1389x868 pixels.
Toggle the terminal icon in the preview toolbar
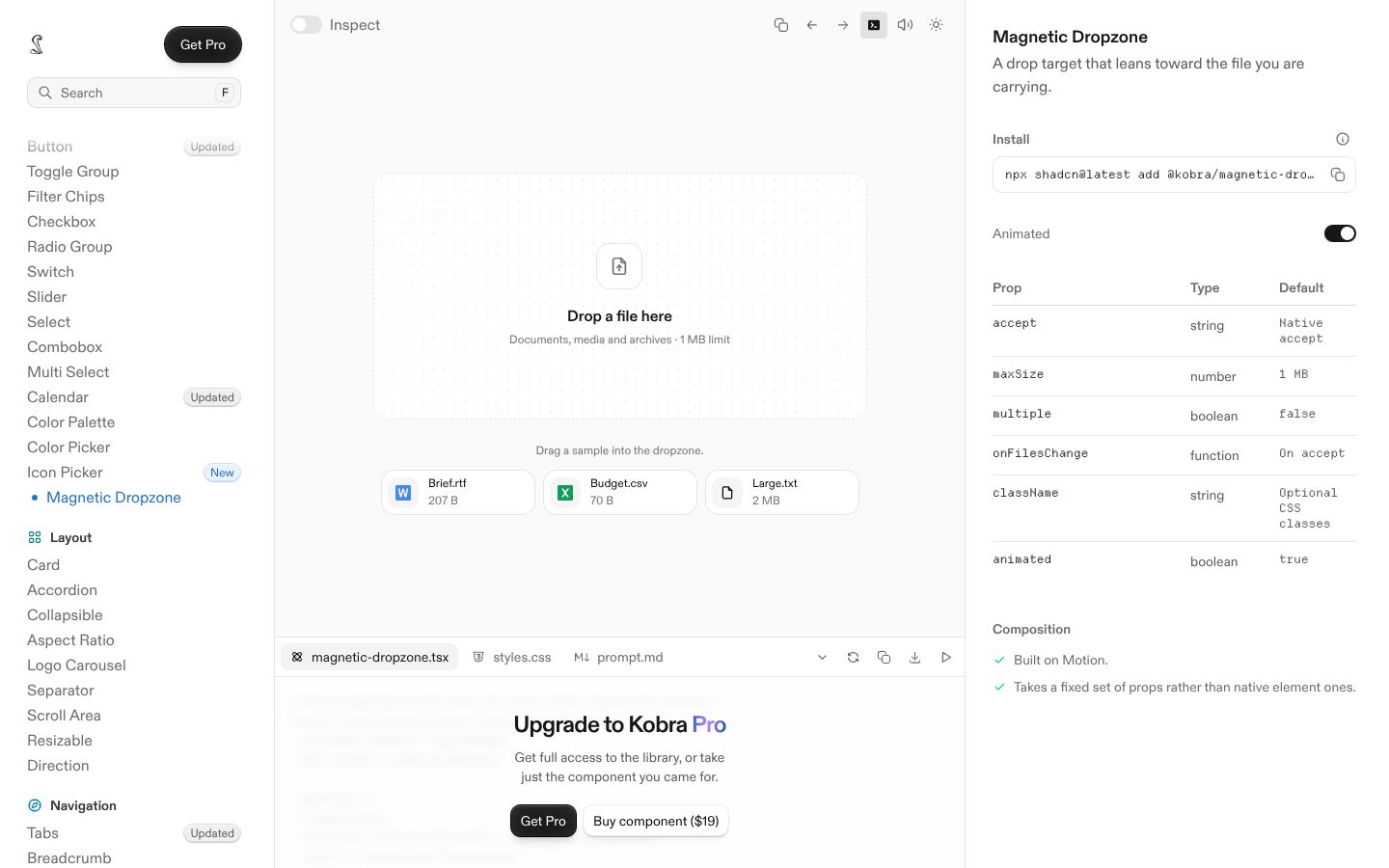(x=874, y=25)
